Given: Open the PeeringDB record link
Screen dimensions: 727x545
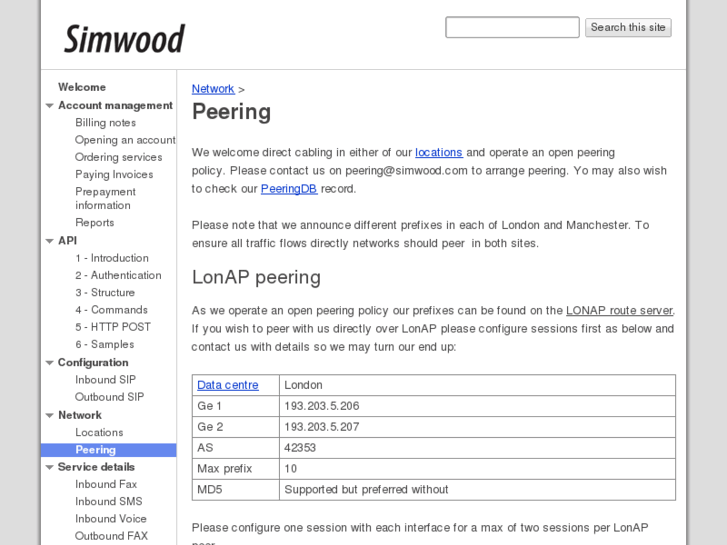Looking at the screenshot, I should tap(289, 188).
